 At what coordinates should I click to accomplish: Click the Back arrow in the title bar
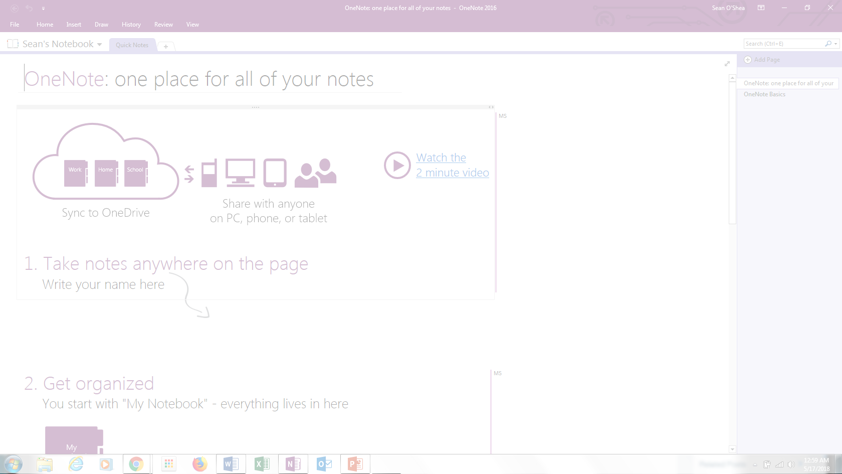pyautogui.click(x=14, y=8)
